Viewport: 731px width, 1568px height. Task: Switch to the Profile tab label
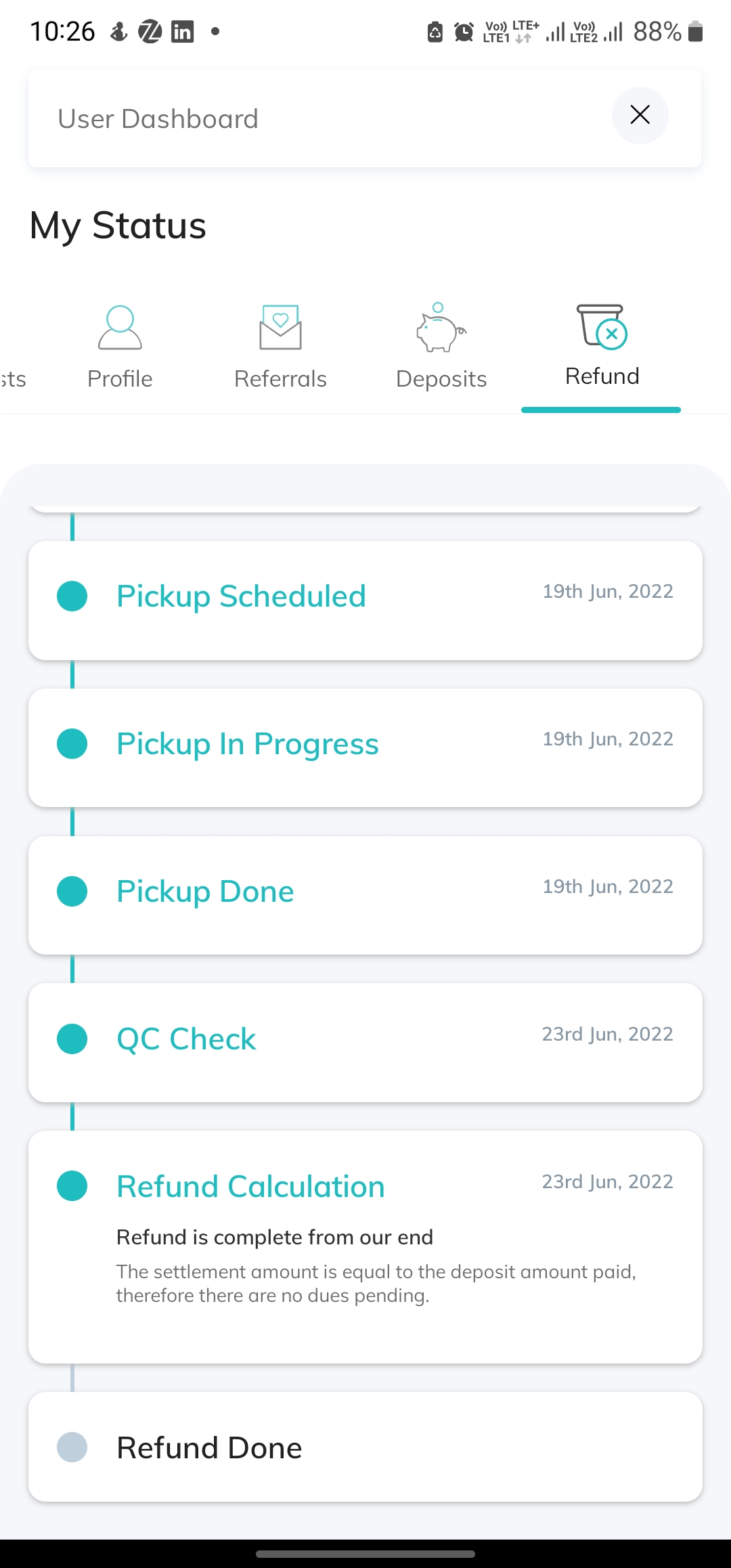click(x=120, y=379)
